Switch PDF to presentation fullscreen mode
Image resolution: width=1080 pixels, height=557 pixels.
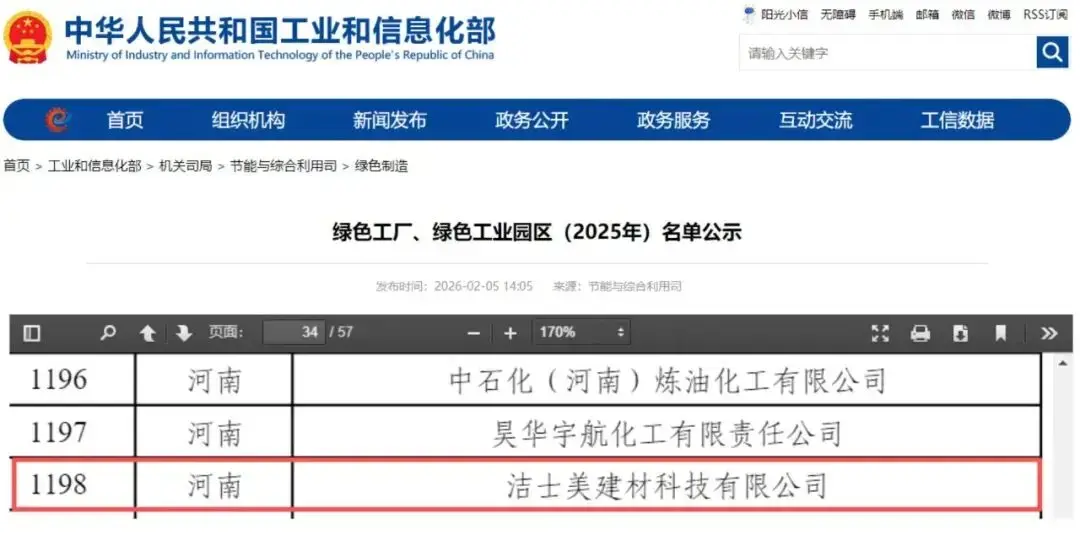click(x=880, y=333)
